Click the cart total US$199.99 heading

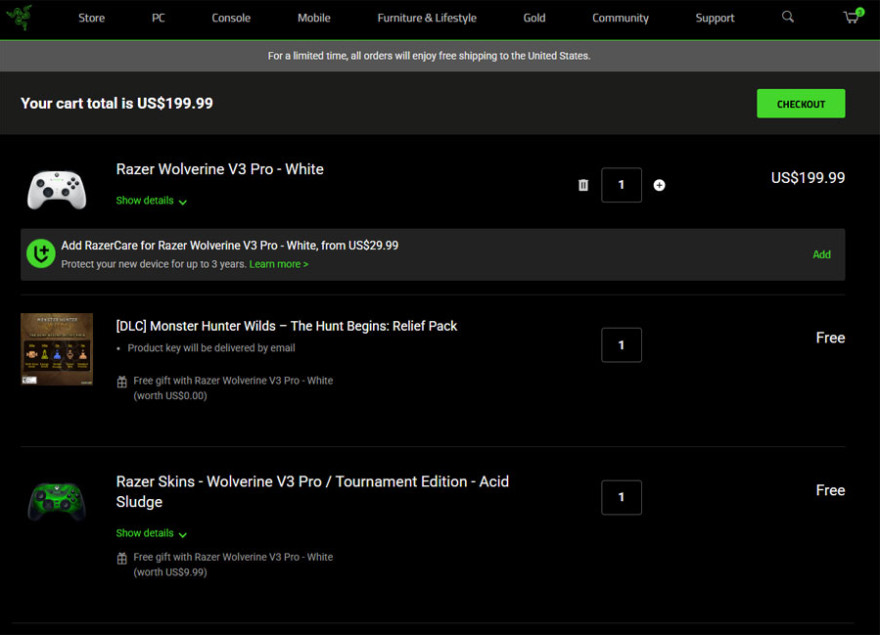pos(117,103)
